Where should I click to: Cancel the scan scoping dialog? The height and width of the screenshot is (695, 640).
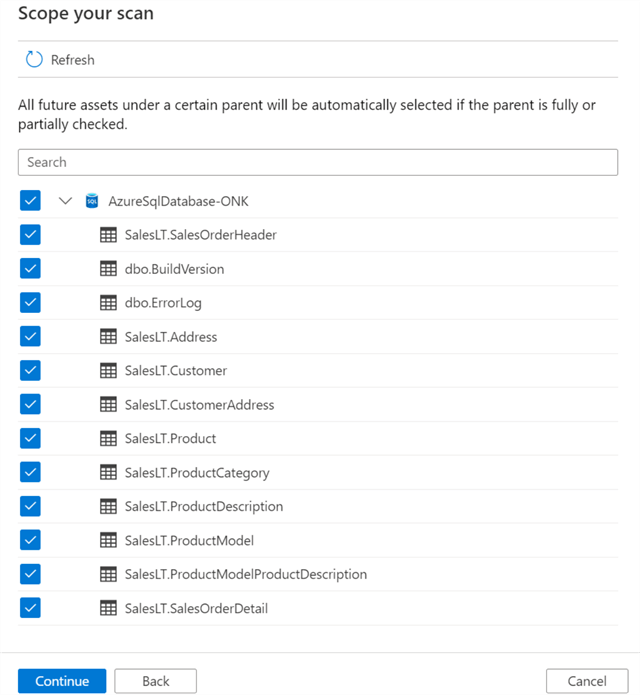click(586, 681)
